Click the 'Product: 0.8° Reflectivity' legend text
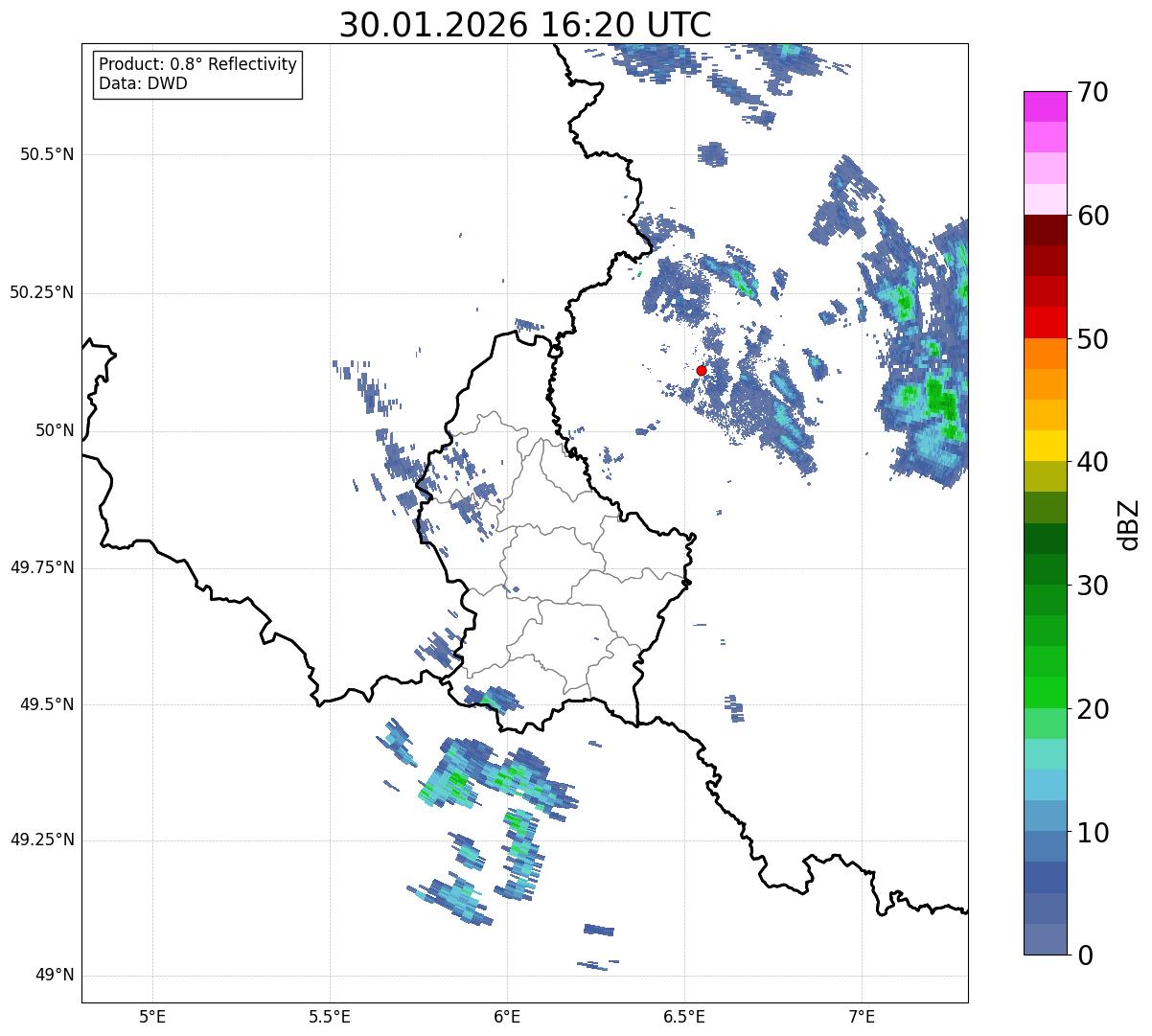Viewport: 1152px width, 1036px height. pyautogui.click(x=197, y=64)
